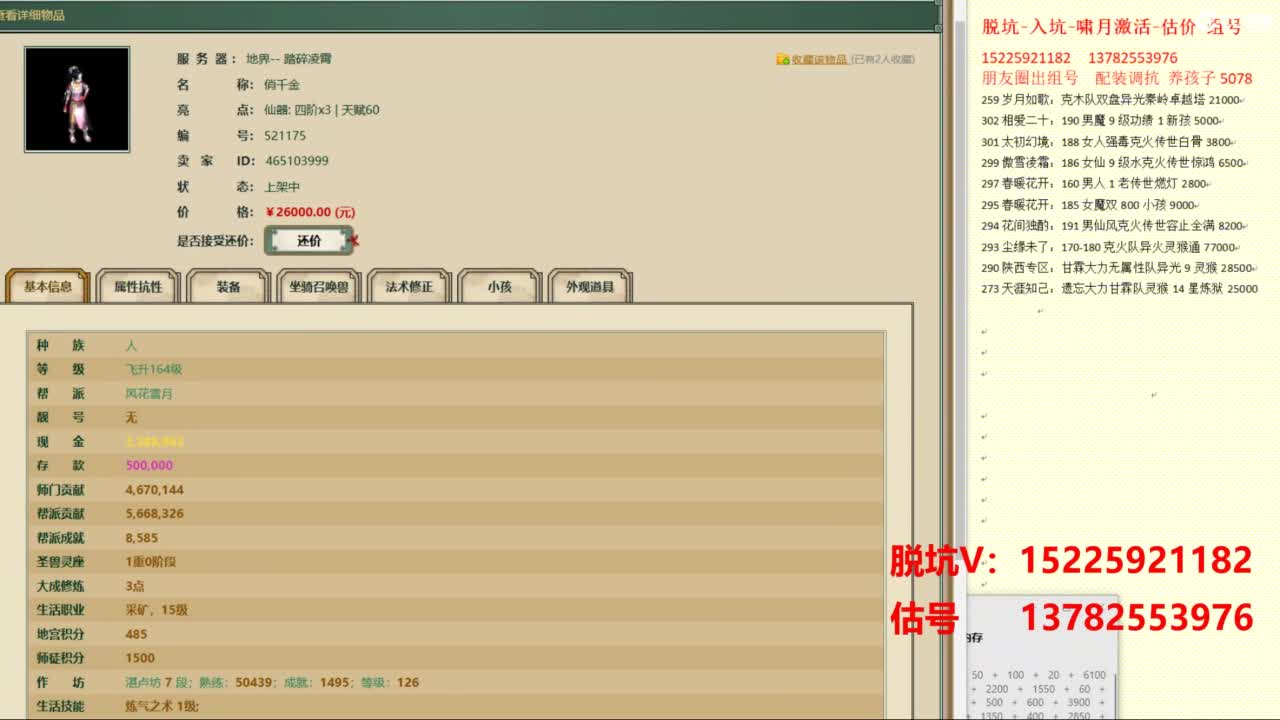Switch to the 属性抗性 tab
This screenshot has width=1280, height=720.
138,287
